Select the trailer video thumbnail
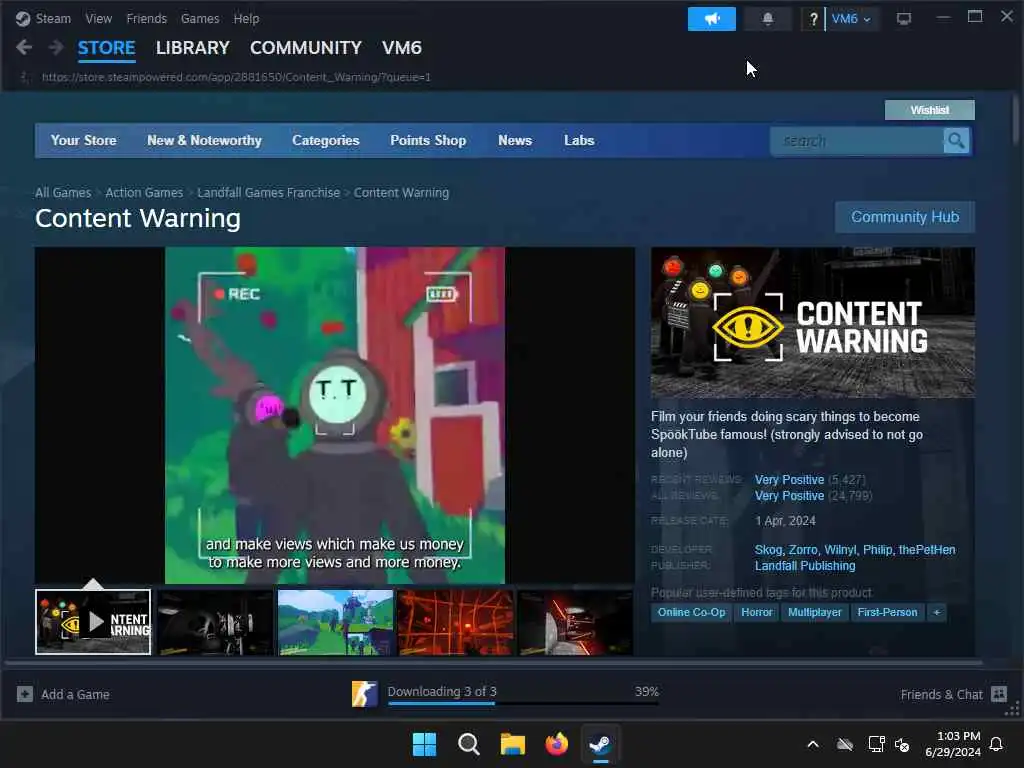 (x=93, y=622)
